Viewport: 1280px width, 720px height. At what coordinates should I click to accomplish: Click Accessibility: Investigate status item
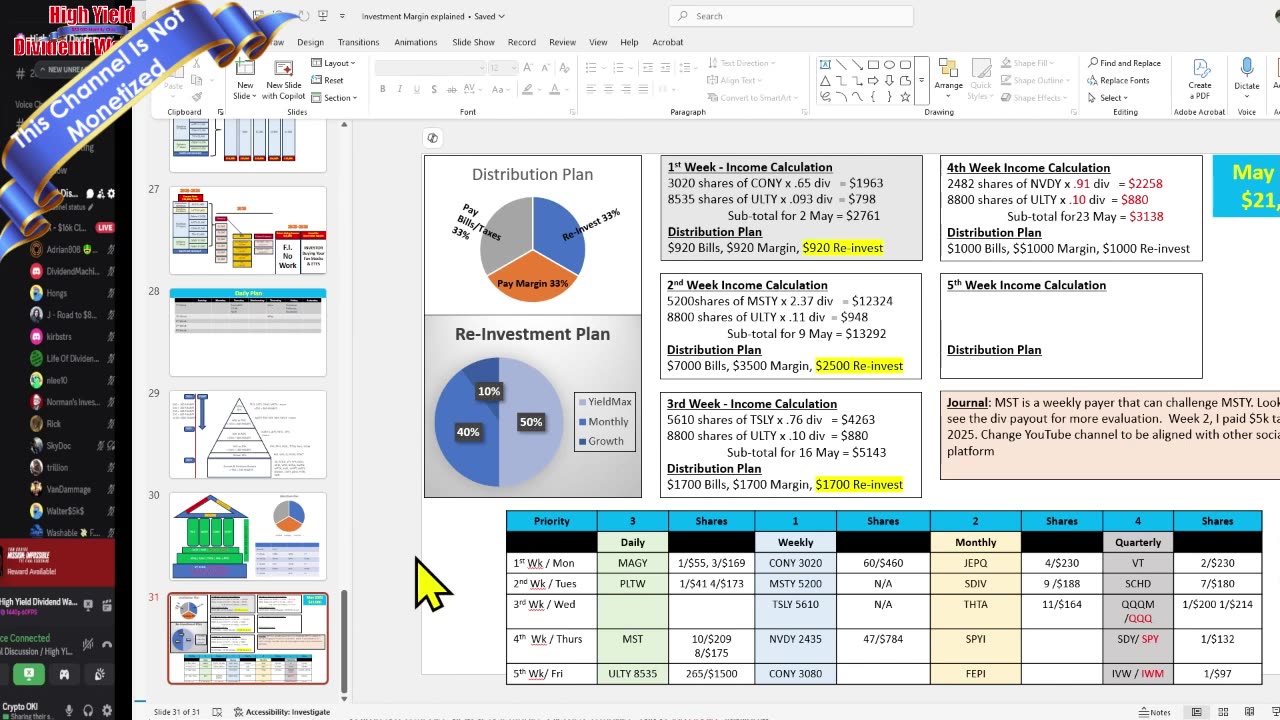281,712
